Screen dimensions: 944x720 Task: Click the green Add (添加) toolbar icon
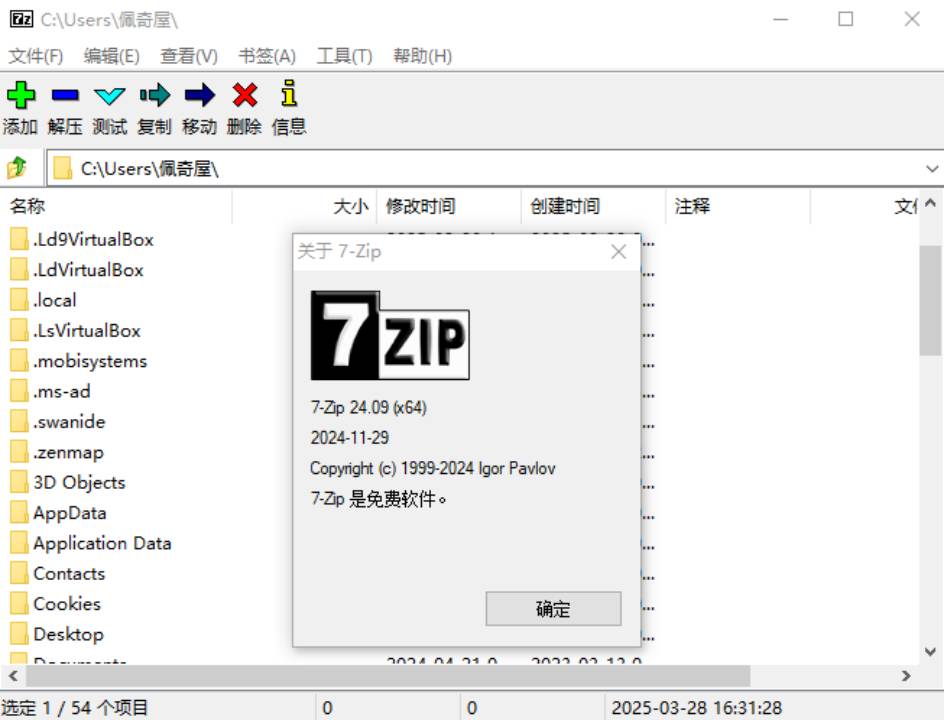pyautogui.click(x=20, y=96)
